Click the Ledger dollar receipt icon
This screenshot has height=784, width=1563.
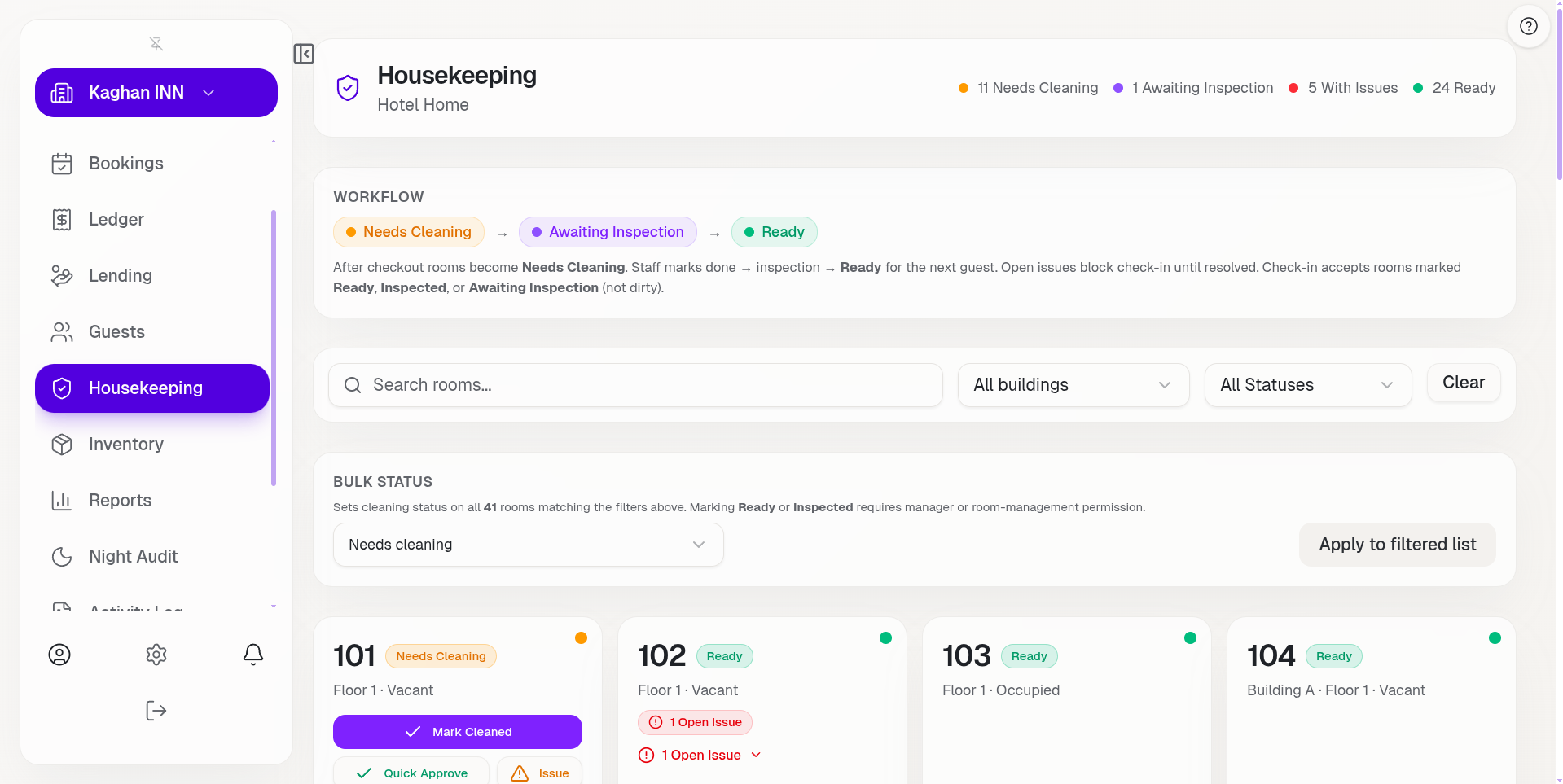[62, 220]
